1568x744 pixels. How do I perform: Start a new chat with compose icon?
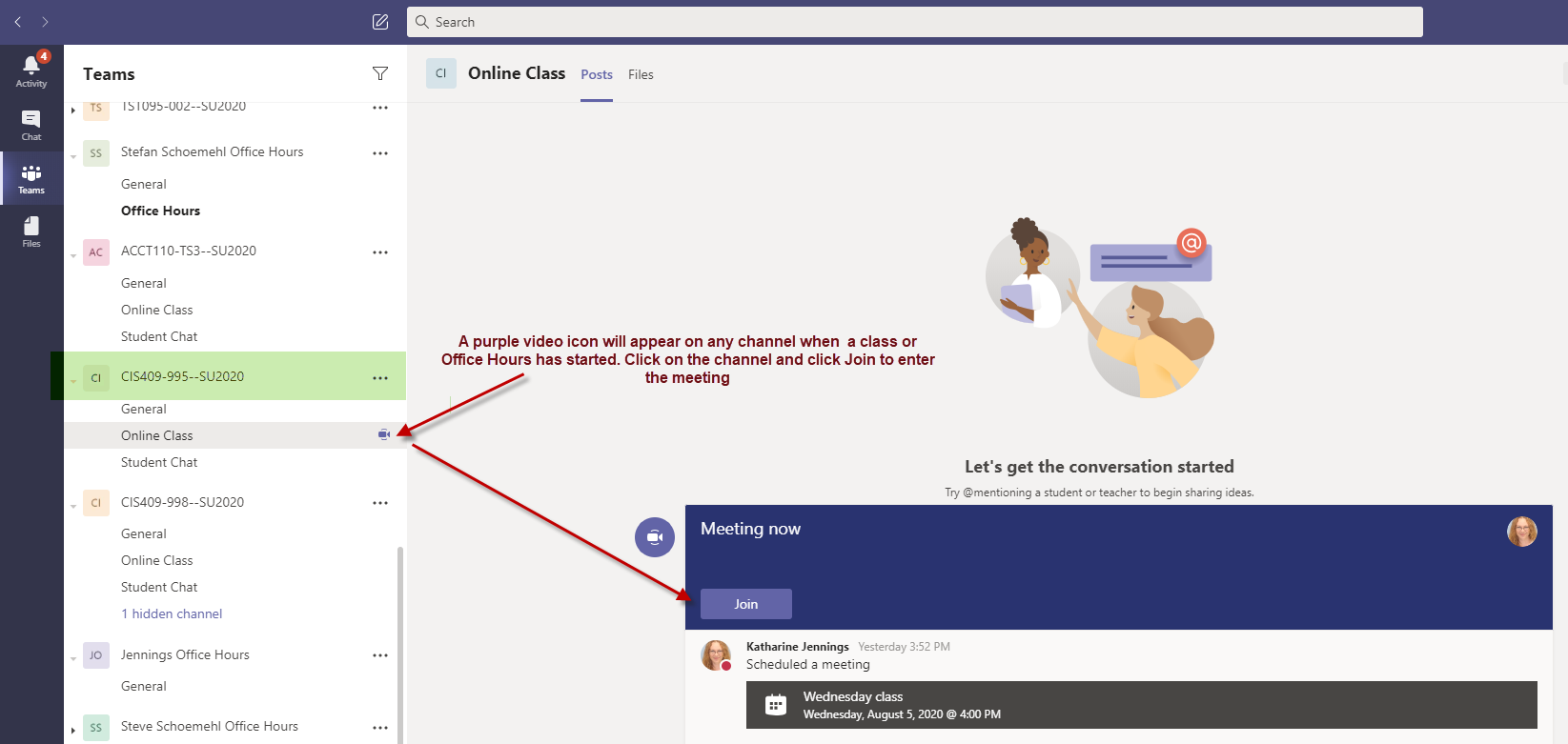tap(380, 21)
